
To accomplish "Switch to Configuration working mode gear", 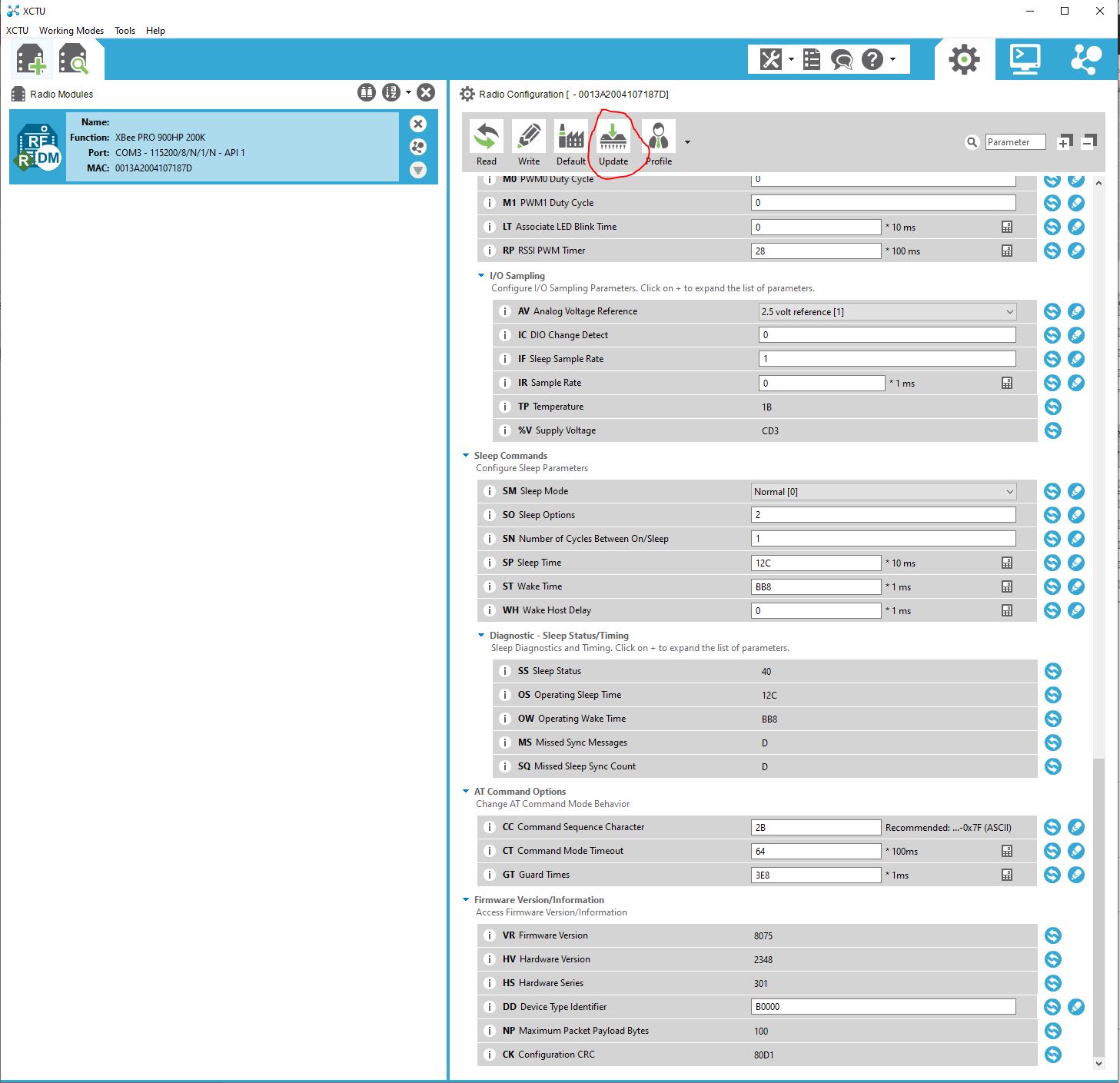I will (x=964, y=59).
